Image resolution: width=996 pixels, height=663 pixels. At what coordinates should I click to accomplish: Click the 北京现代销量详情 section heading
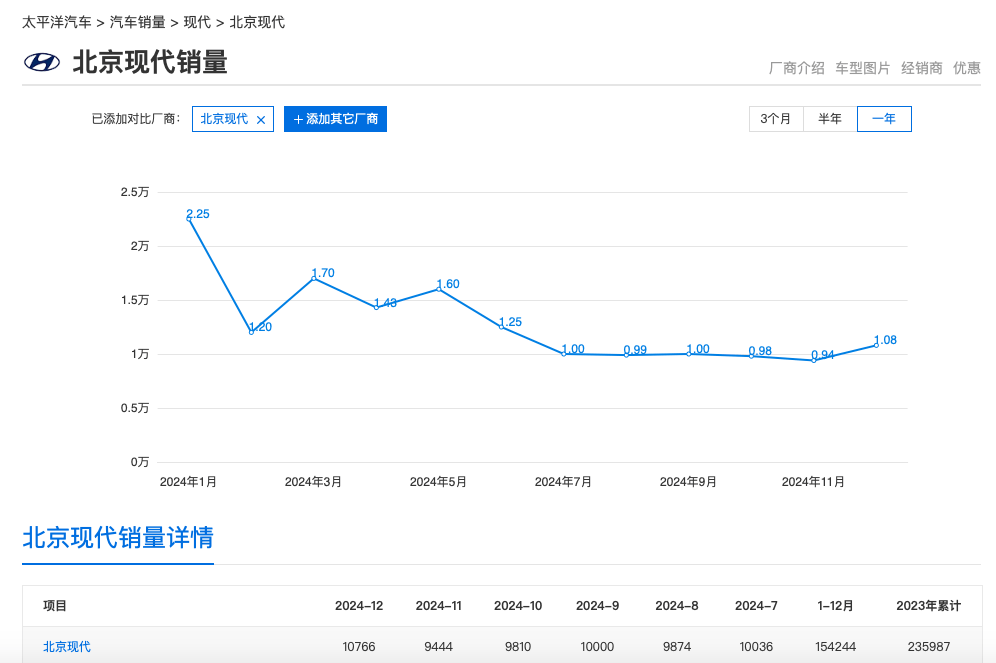click(118, 538)
